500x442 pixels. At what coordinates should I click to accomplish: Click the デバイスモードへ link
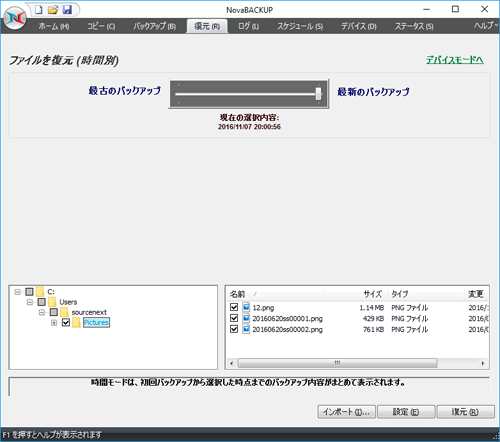pos(455,60)
